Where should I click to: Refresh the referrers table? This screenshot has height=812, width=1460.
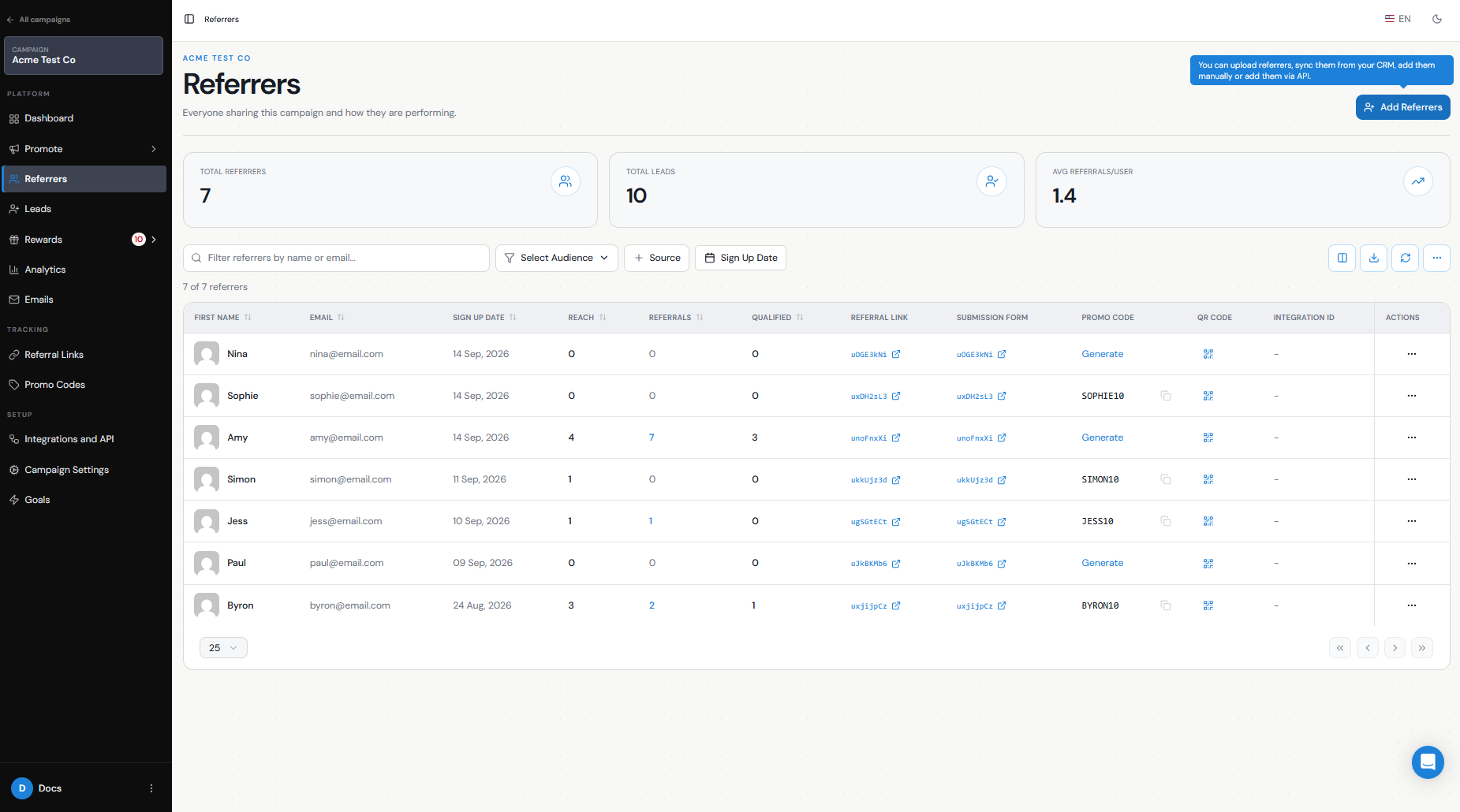pos(1405,258)
